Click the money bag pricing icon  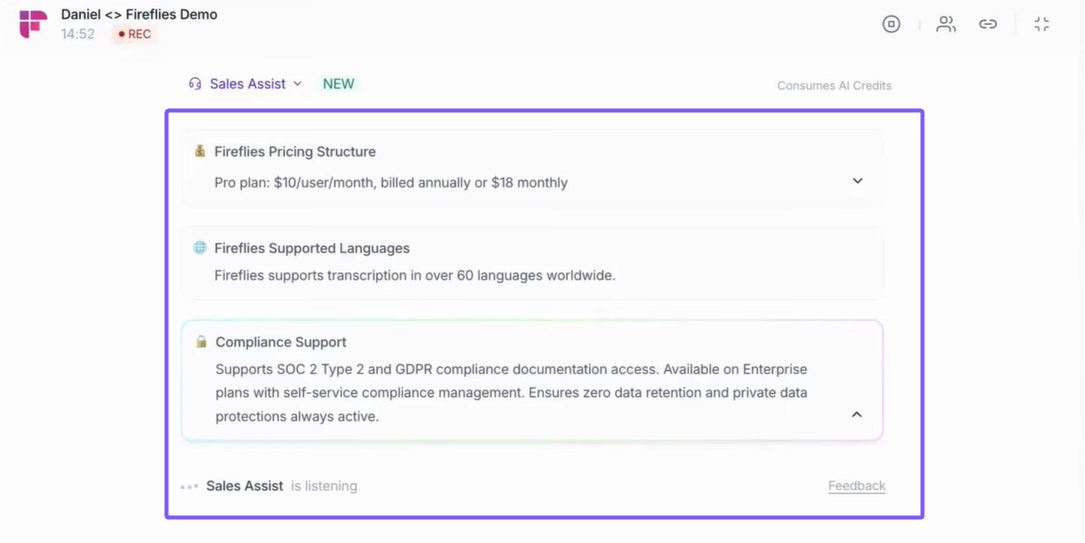click(200, 151)
